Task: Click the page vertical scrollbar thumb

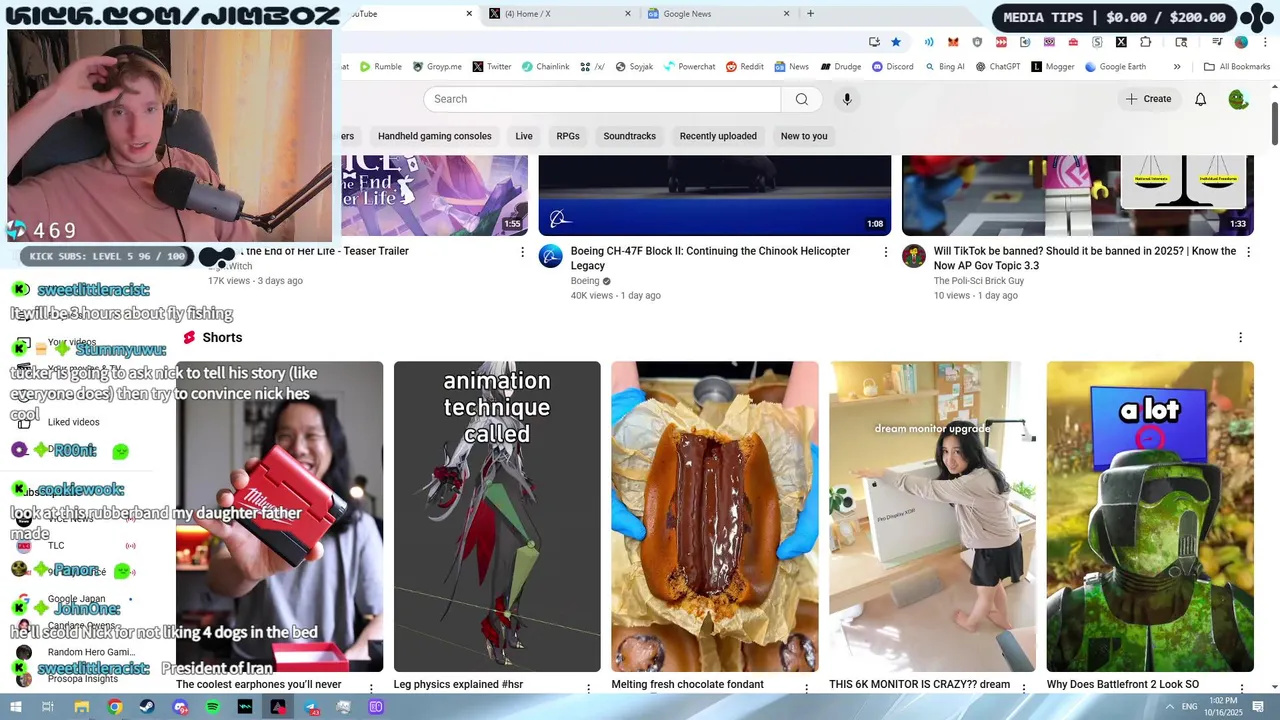Action: click(1274, 122)
